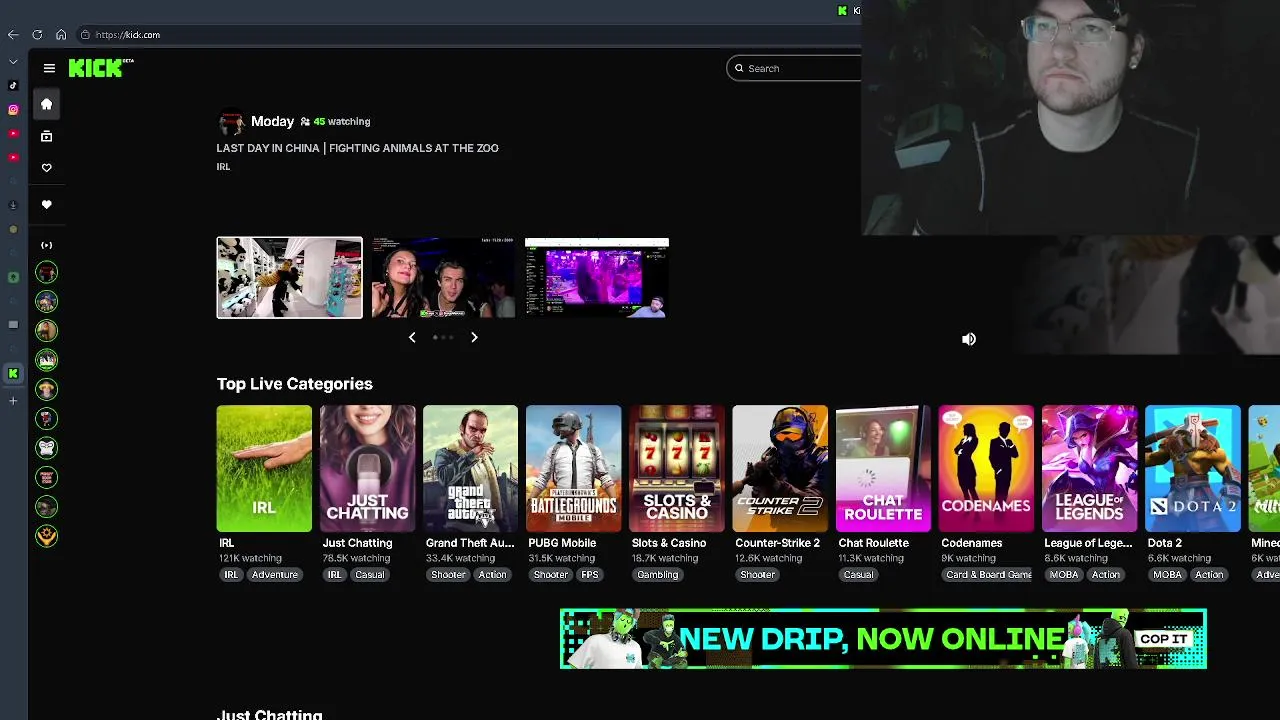1280x720 pixels.
Task: Open the League of Legends category card
Action: pos(1089,468)
